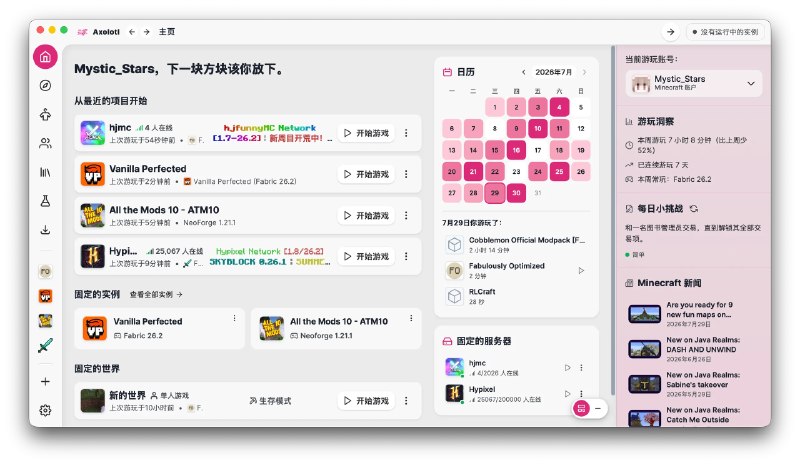
Task: Open Settings gear in sidebar
Action: pyautogui.click(x=45, y=410)
